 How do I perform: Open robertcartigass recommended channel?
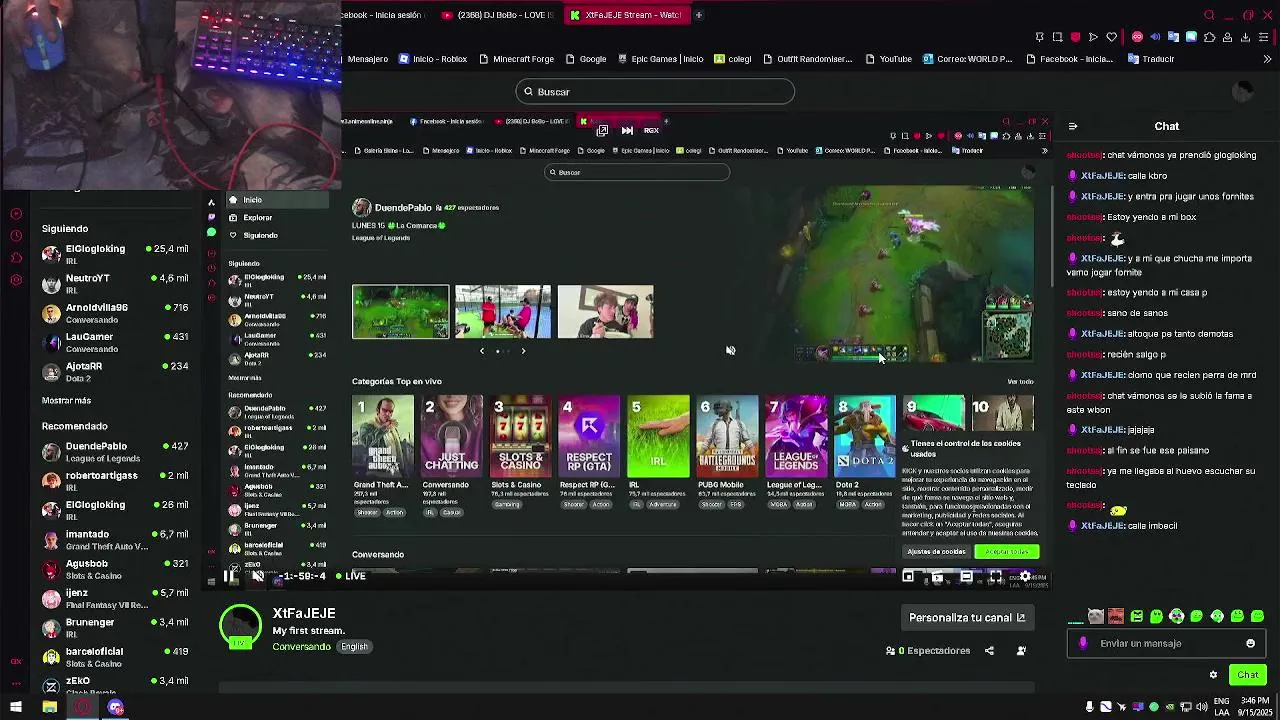(x=114, y=481)
